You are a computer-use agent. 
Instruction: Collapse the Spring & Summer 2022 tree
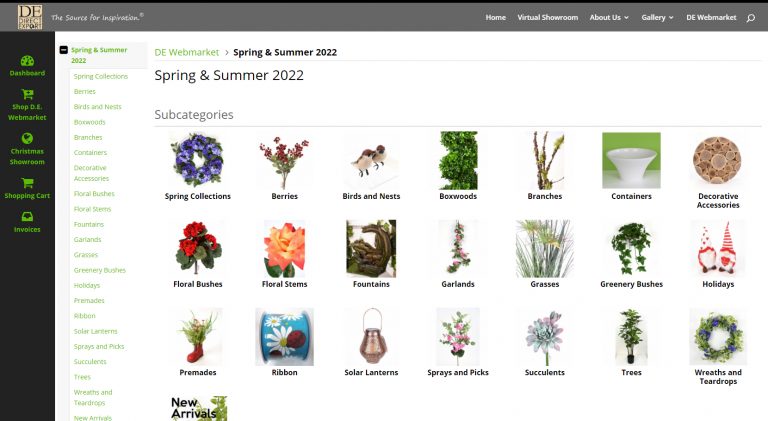pyautogui.click(x=64, y=49)
